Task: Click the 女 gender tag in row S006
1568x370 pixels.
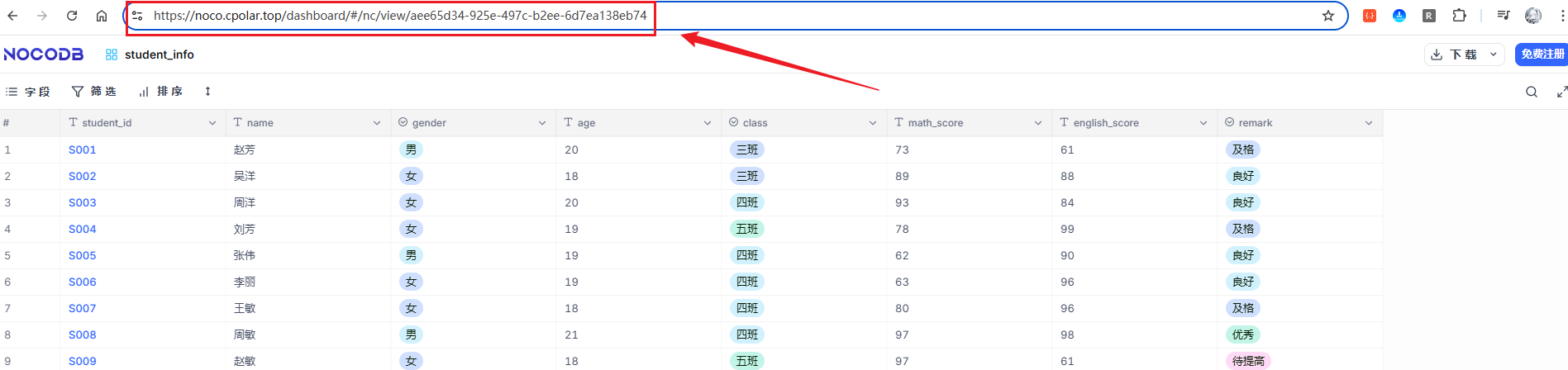Action: 411,282
